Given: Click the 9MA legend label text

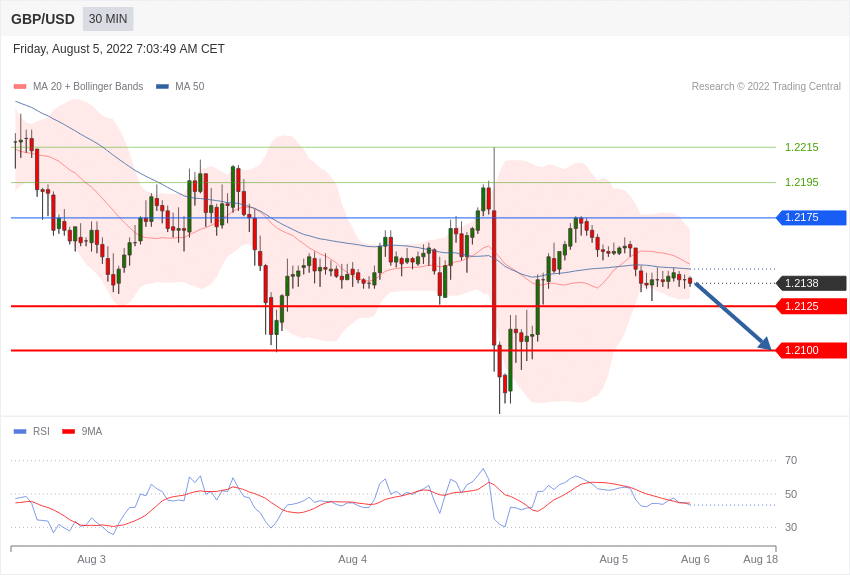Looking at the screenshot, I should pos(92,432).
